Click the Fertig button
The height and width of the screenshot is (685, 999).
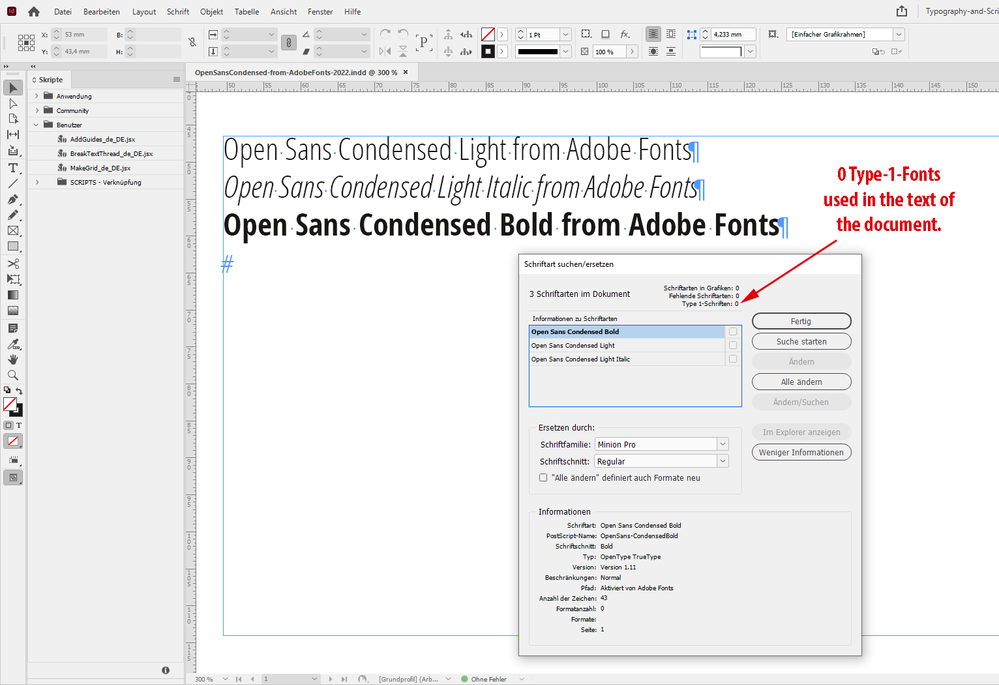[800, 321]
